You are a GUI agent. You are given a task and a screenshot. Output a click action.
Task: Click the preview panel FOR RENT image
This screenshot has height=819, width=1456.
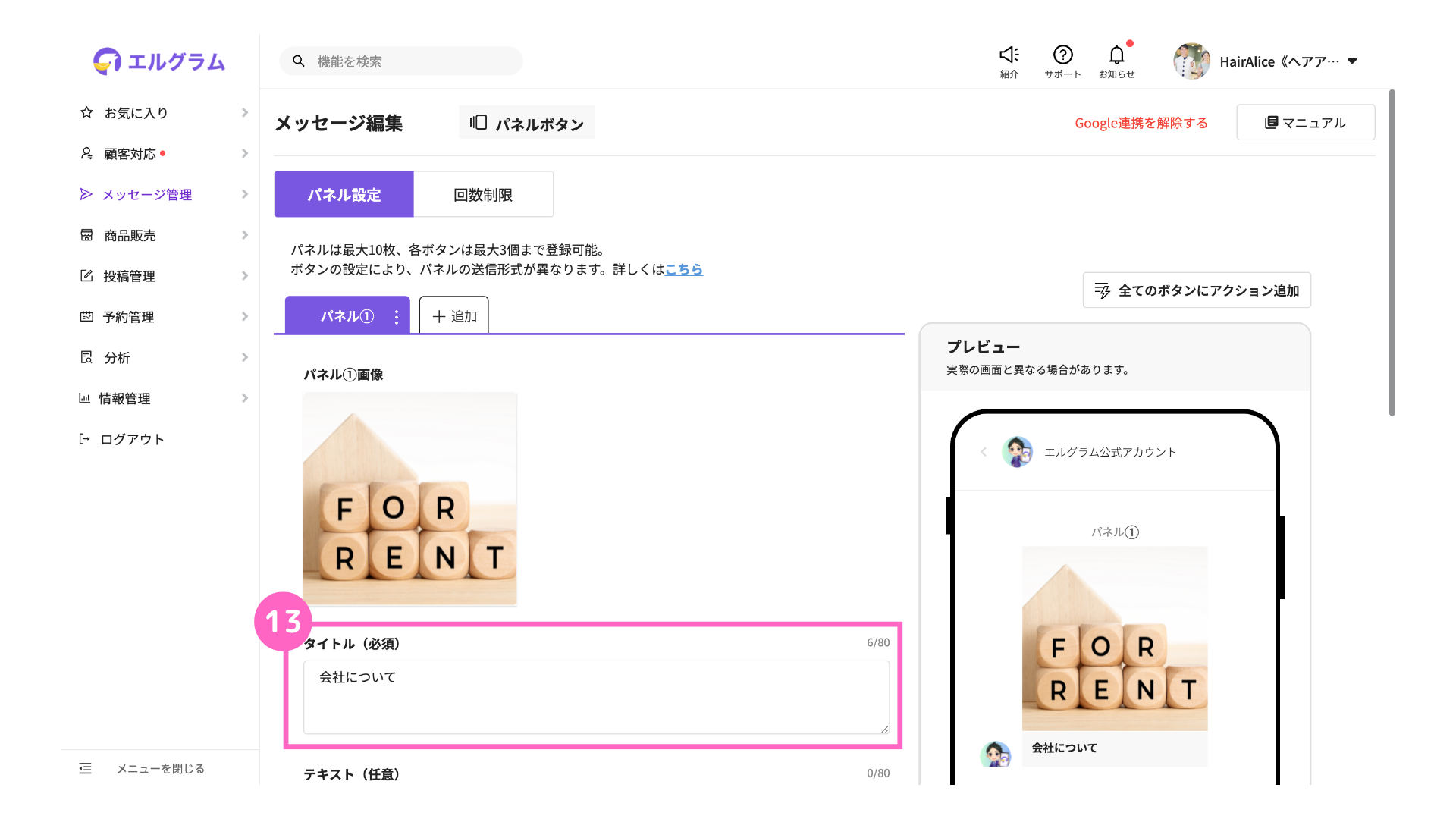pyautogui.click(x=1115, y=639)
